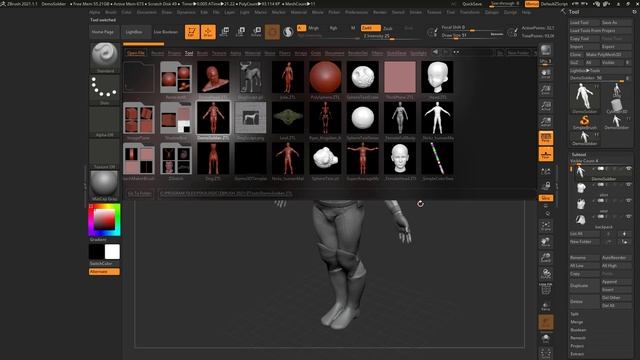Screen dimensions: 640x360
Task: Open the Standard brush thumbnail selector
Action: pos(105,58)
